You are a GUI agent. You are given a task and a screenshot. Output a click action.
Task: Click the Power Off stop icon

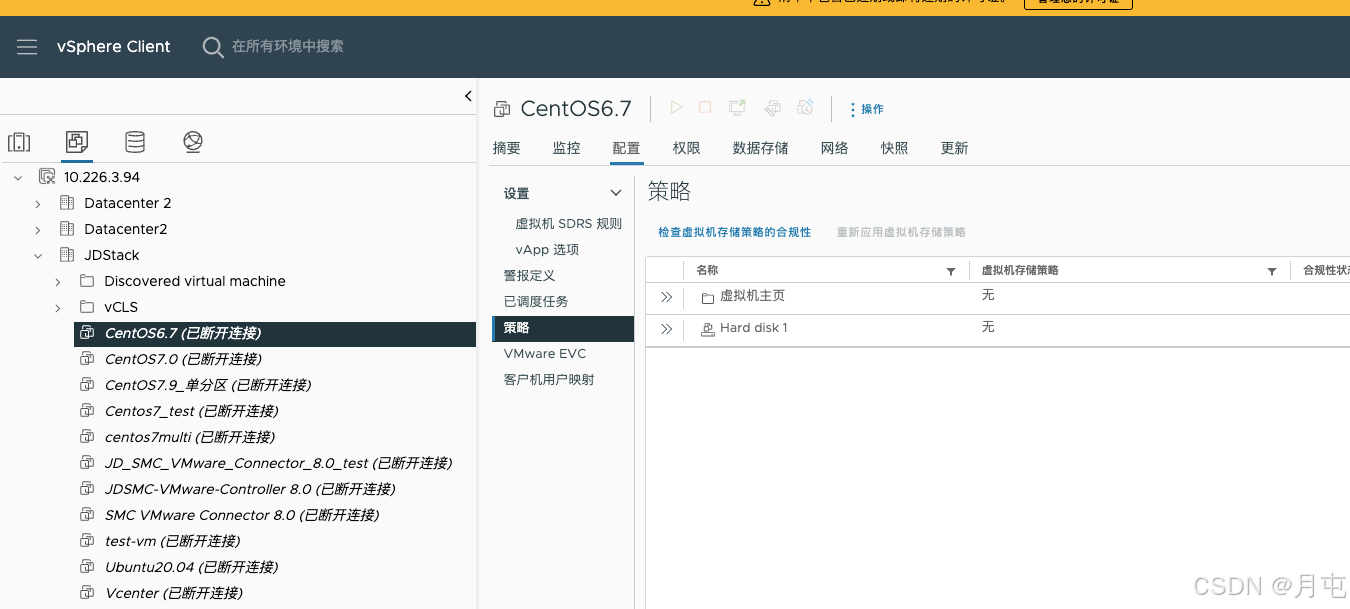point(705,107)
